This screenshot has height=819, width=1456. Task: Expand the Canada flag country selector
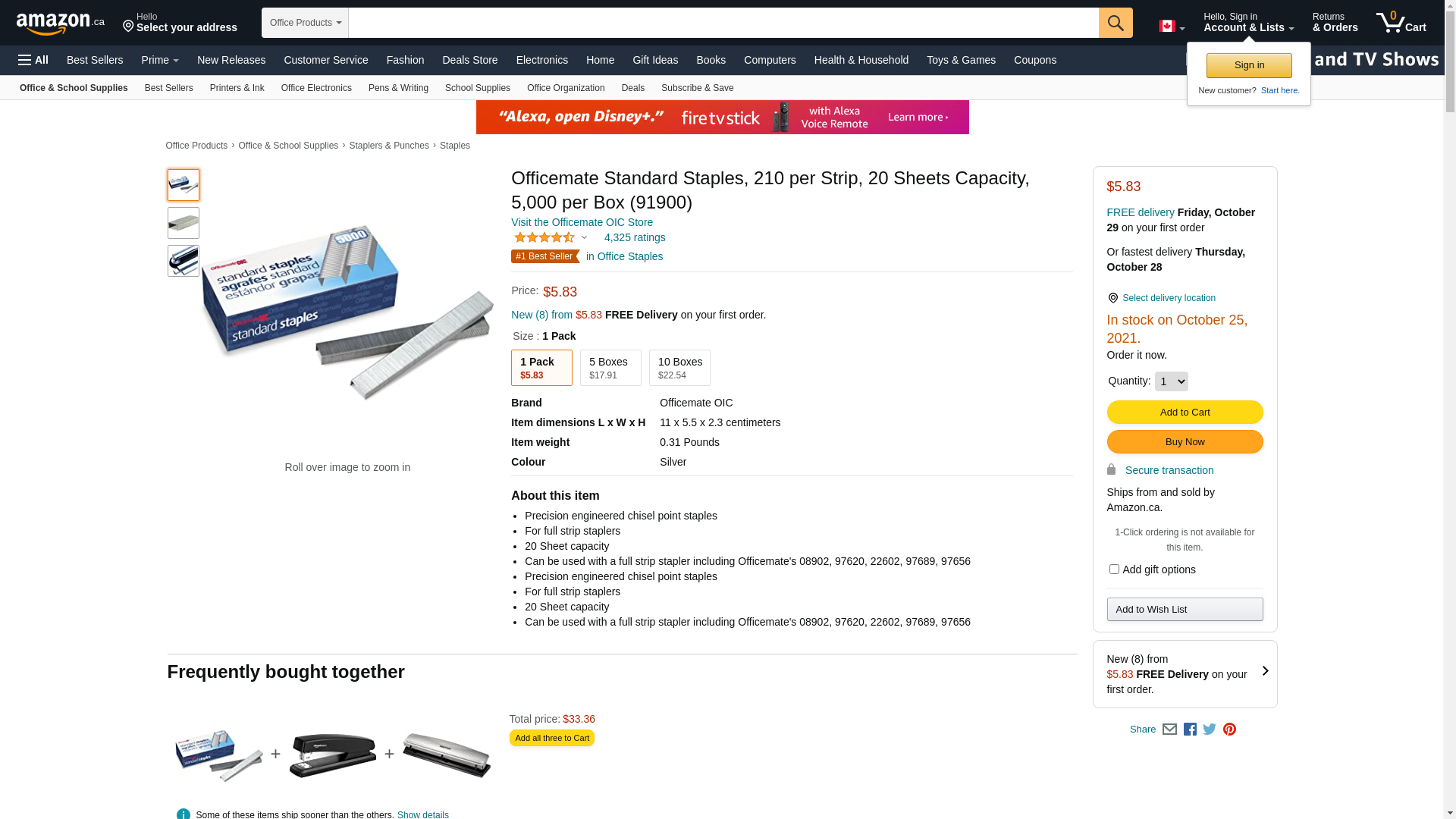pyautogui.click(x=1172, y=27)
